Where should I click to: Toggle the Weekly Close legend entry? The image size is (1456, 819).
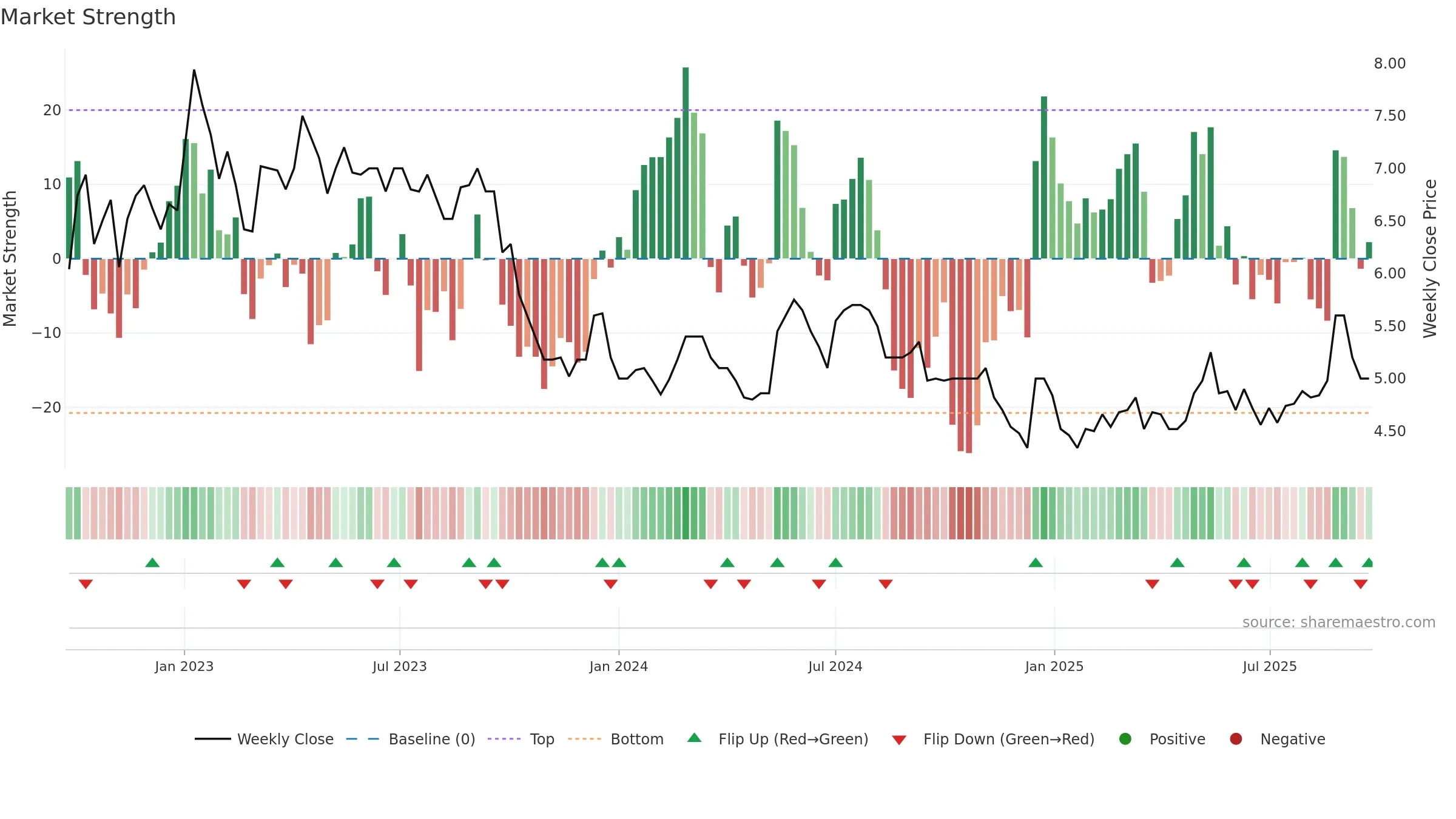[x=264, y=739]
